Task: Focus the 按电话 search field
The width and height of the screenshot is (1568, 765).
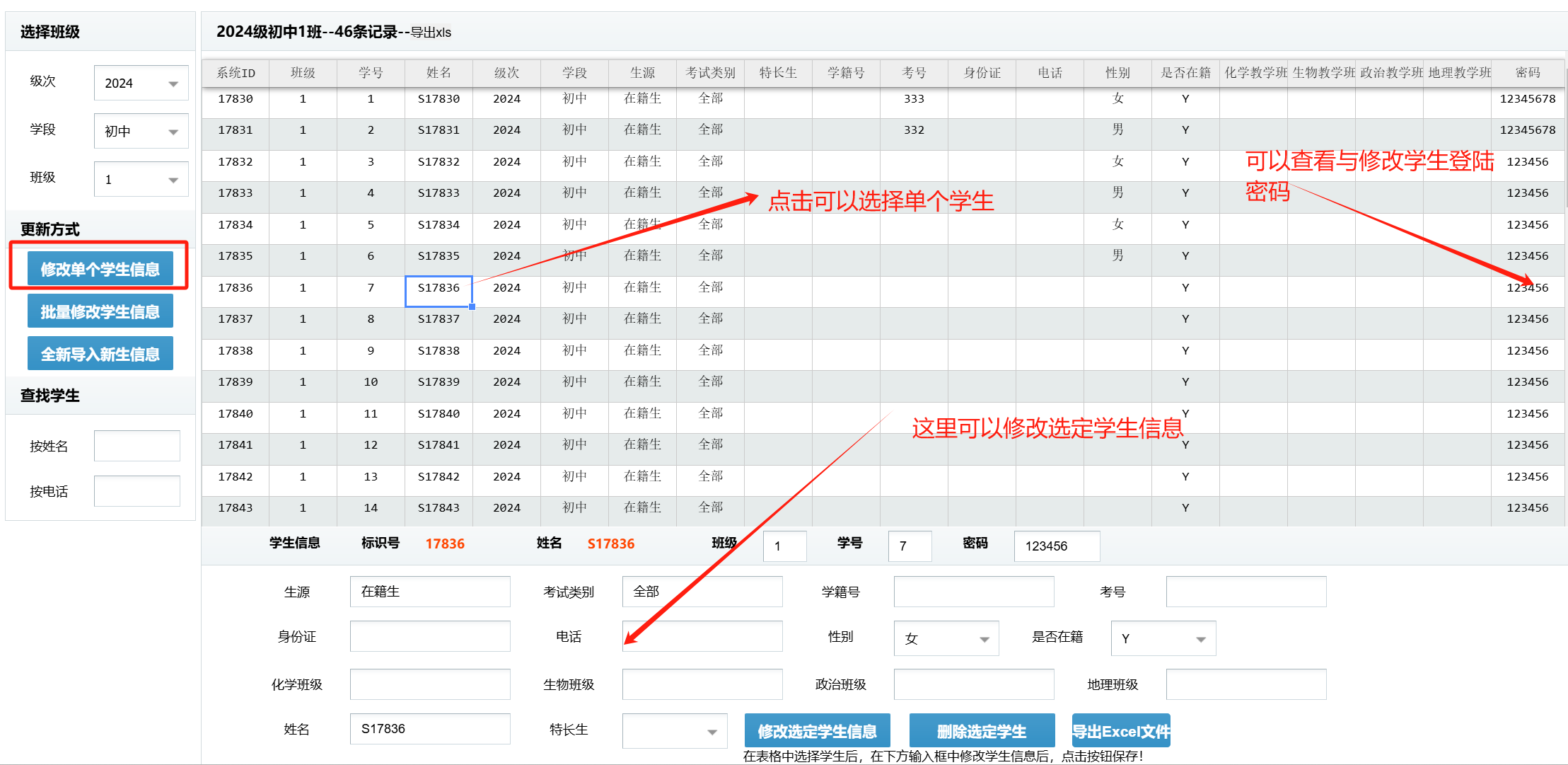Action: (137, 491)
